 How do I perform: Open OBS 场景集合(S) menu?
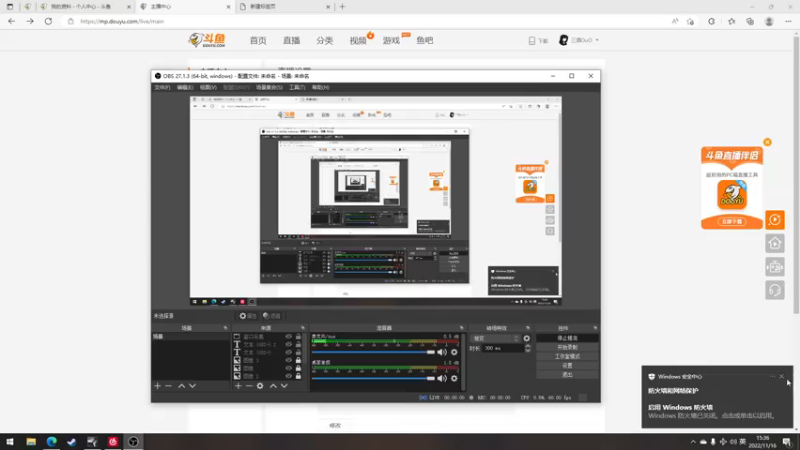[x=269, y=88]
